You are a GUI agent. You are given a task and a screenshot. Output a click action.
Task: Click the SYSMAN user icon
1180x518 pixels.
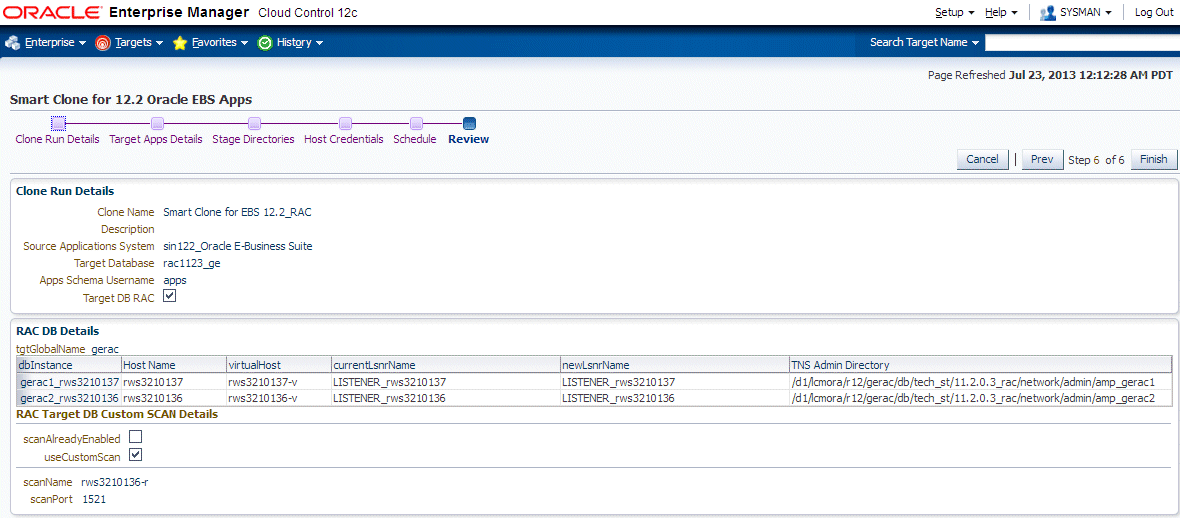[x=1048, y=13]
